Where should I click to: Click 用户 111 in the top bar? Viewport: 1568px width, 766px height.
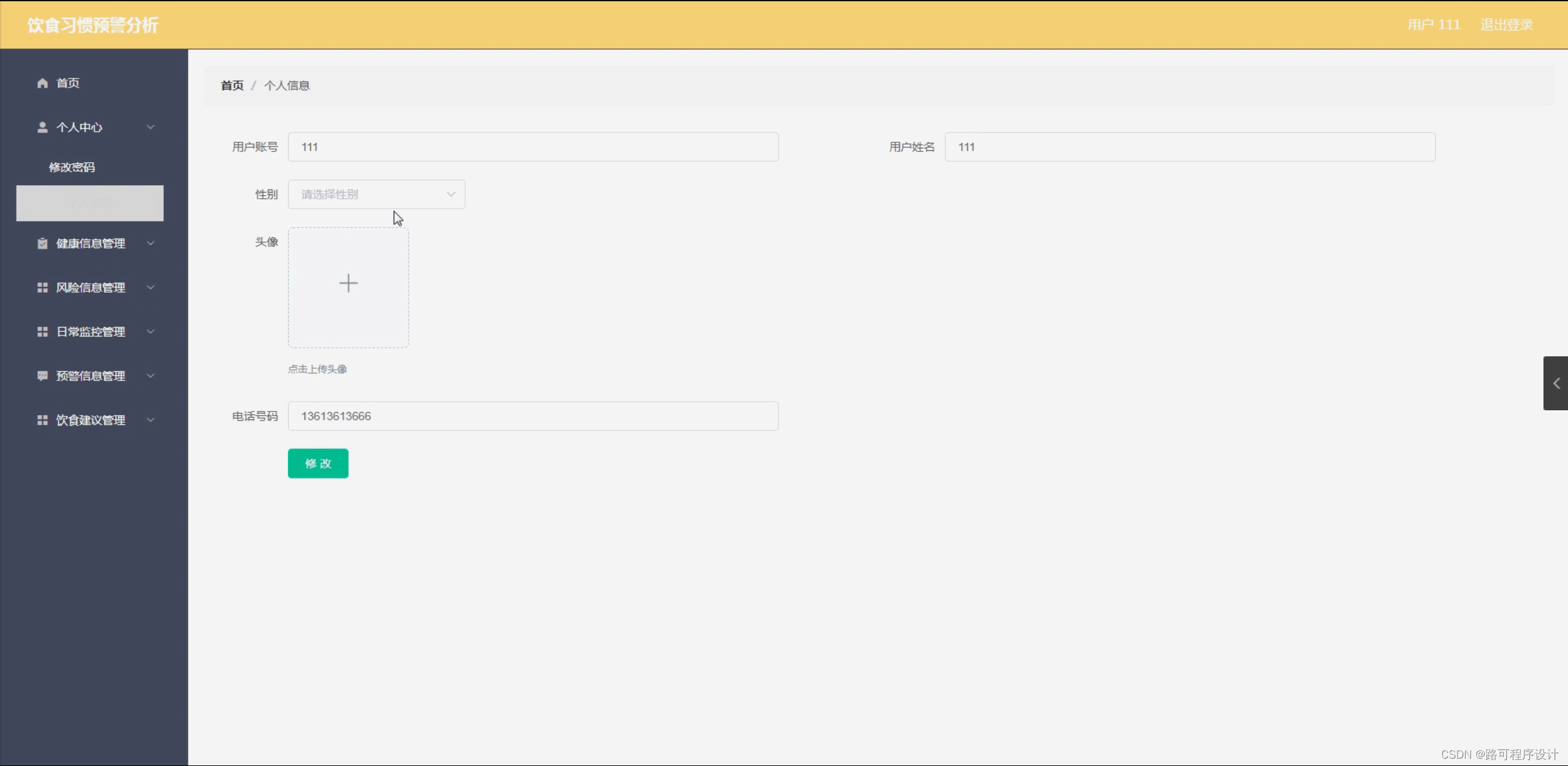click(x=1433, y=25)
